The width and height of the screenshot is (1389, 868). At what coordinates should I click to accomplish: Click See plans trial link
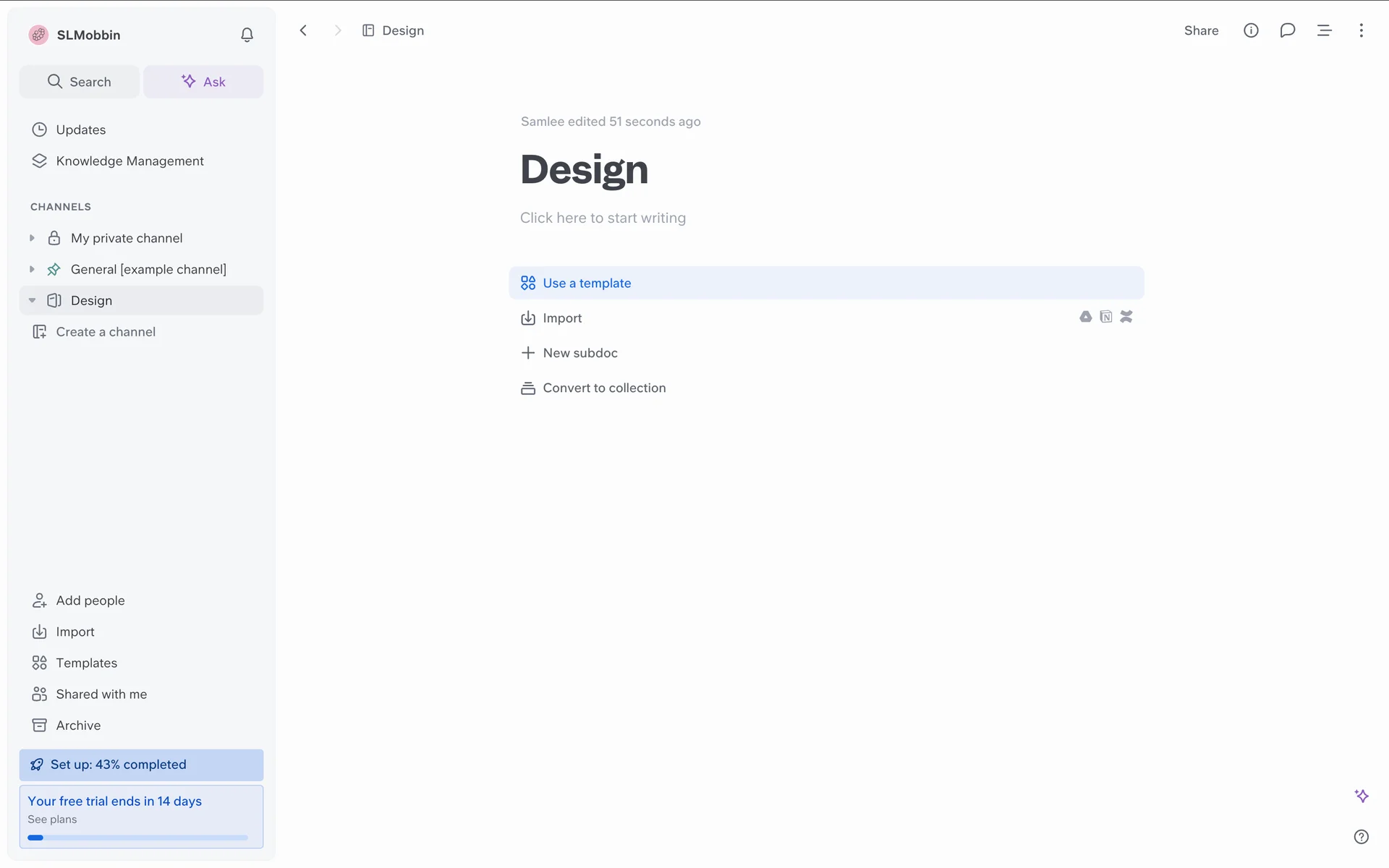click(x=52, y=820)
